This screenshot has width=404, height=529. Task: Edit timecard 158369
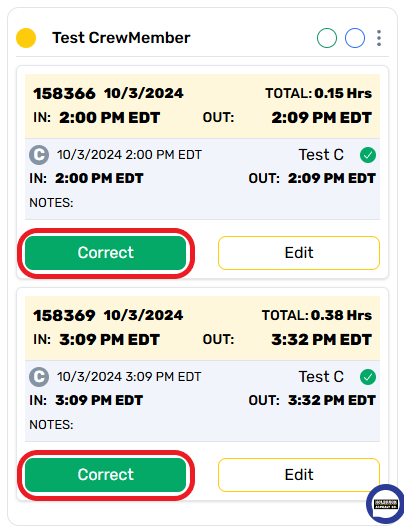(299, 475)
